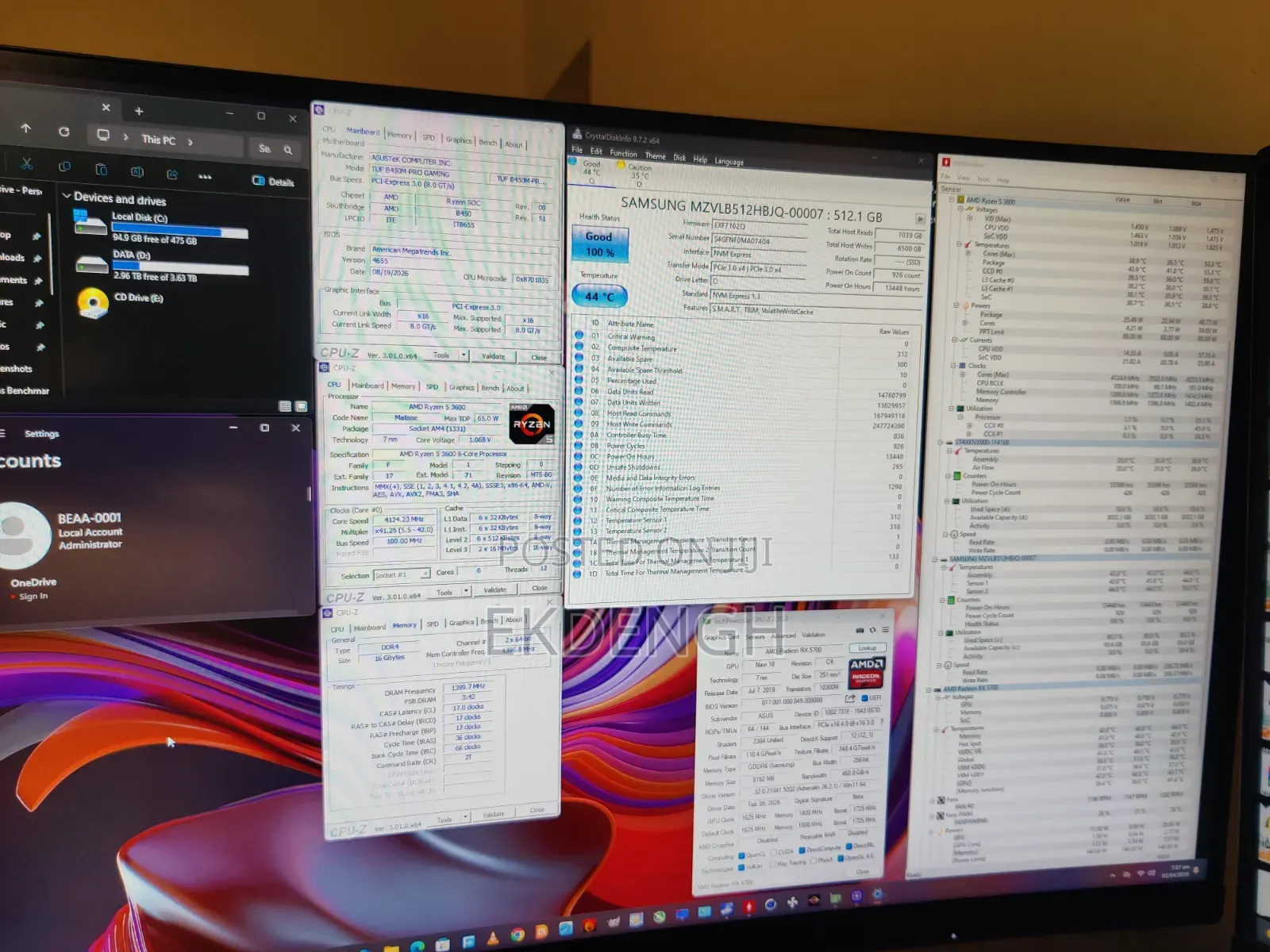The image size is (1270, 952).
Task: Click the This PC address bar
Action: [164, 140]
